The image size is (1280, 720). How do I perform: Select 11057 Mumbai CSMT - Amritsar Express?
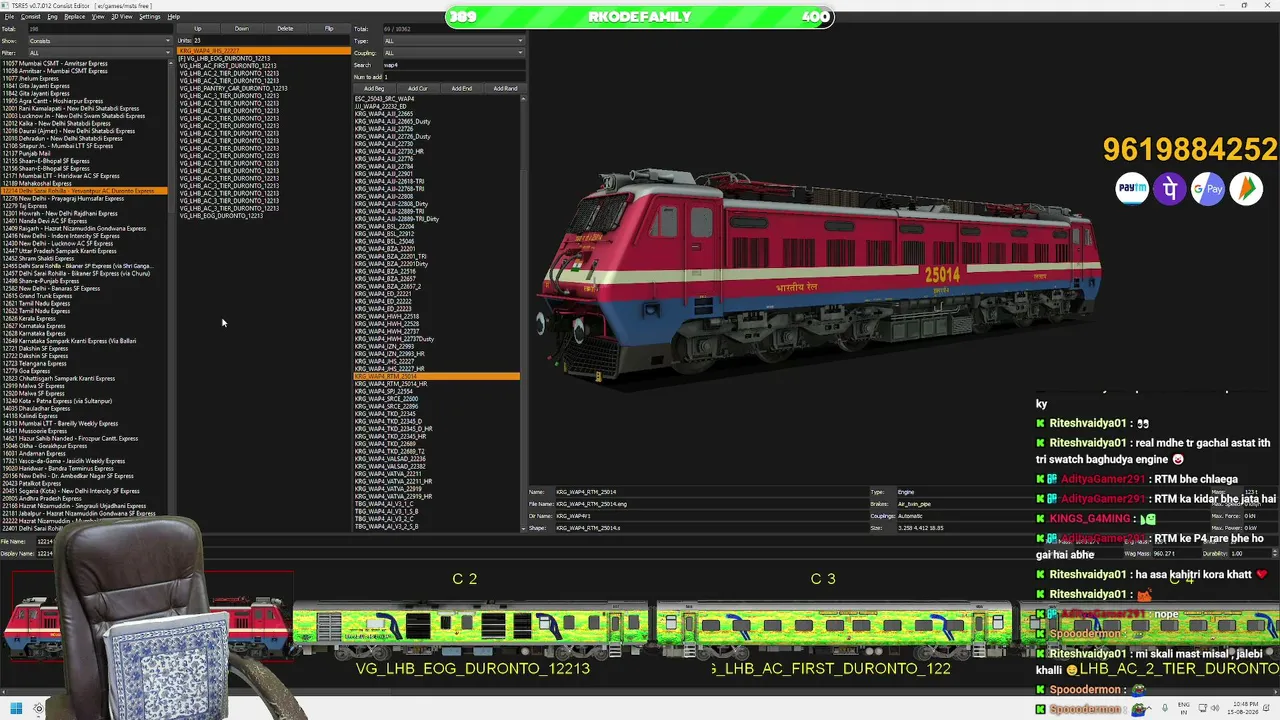pyautogui.click(x=86, y=64)
